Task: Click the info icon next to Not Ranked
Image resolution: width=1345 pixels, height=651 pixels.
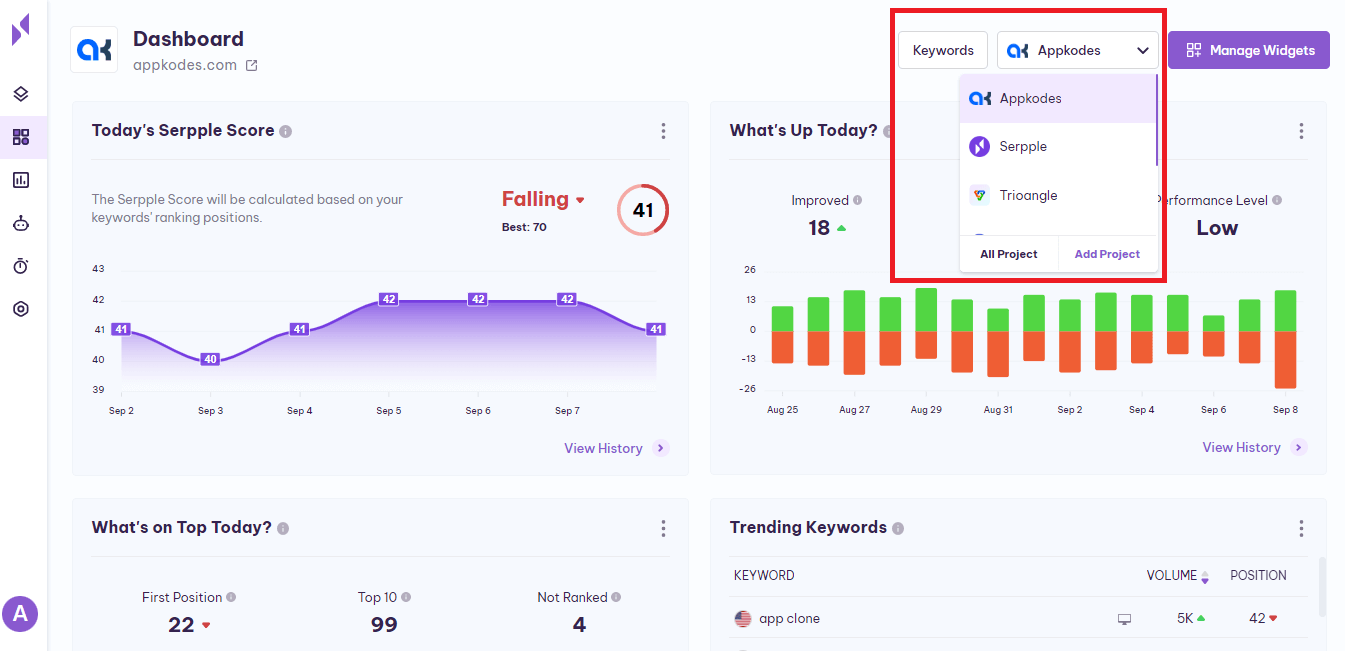Action: coord(616,597)
